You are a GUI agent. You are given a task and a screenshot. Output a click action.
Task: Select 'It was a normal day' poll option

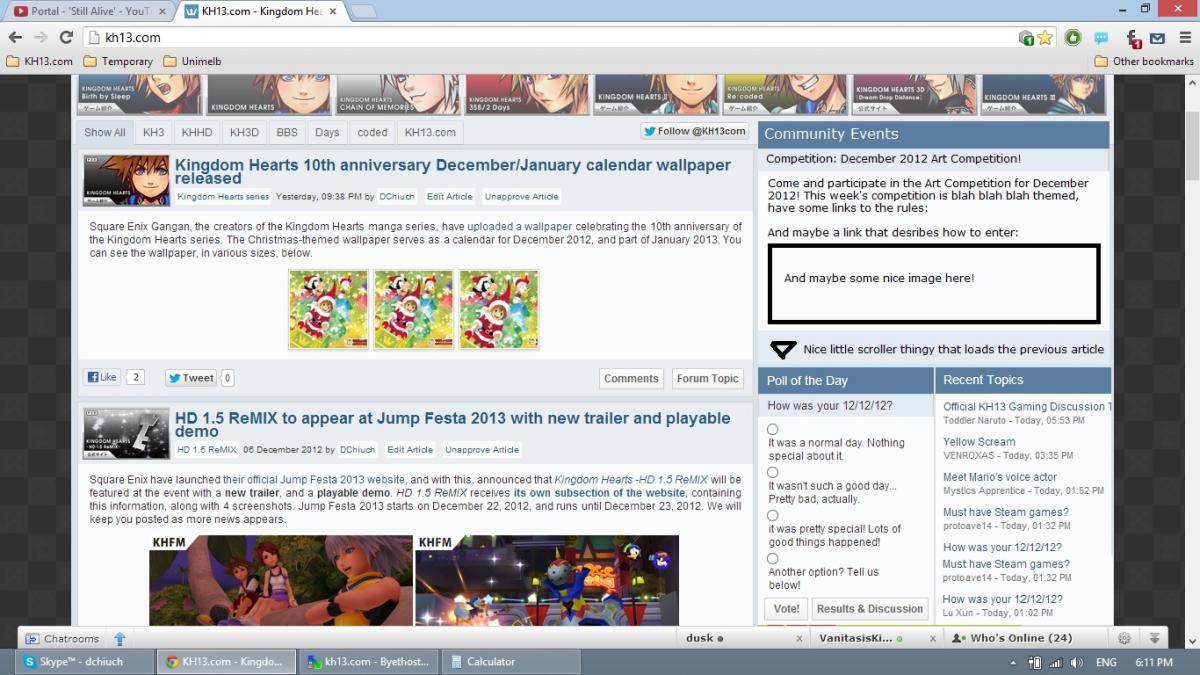(x=773, y=429)
